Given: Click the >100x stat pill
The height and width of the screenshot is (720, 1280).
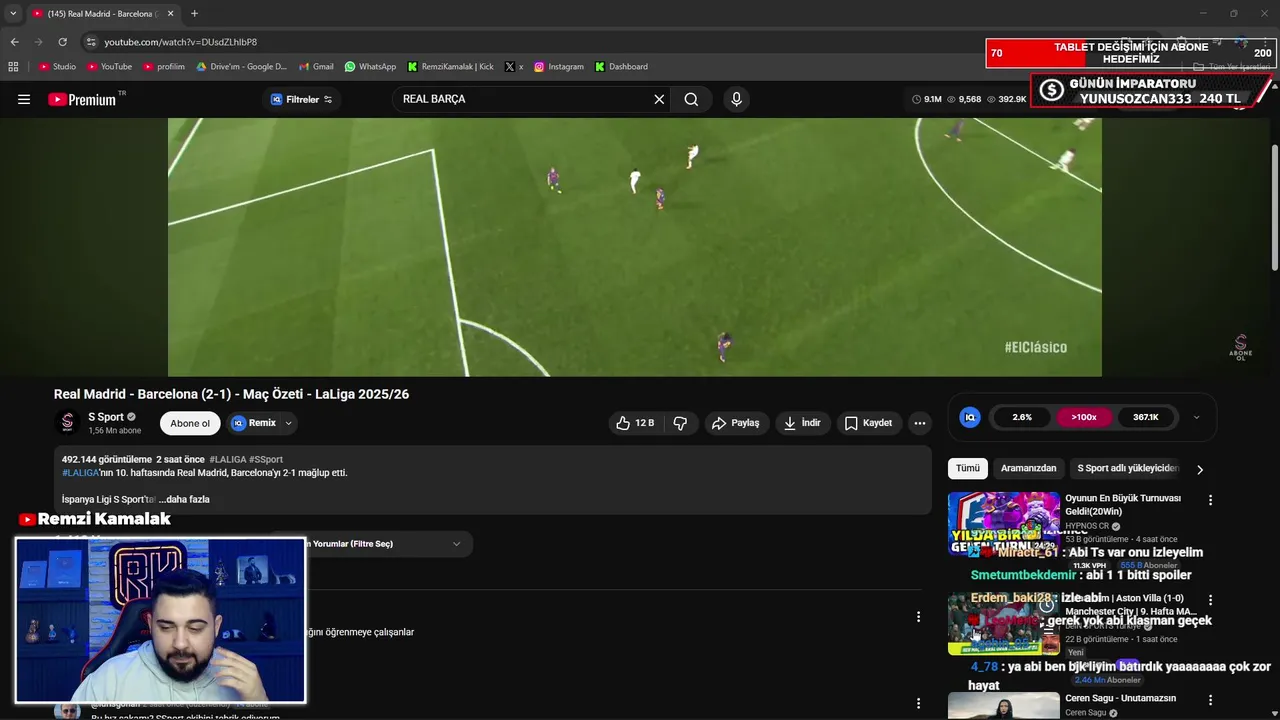Looking at the screenshot, I should (x=1084, y=417).
